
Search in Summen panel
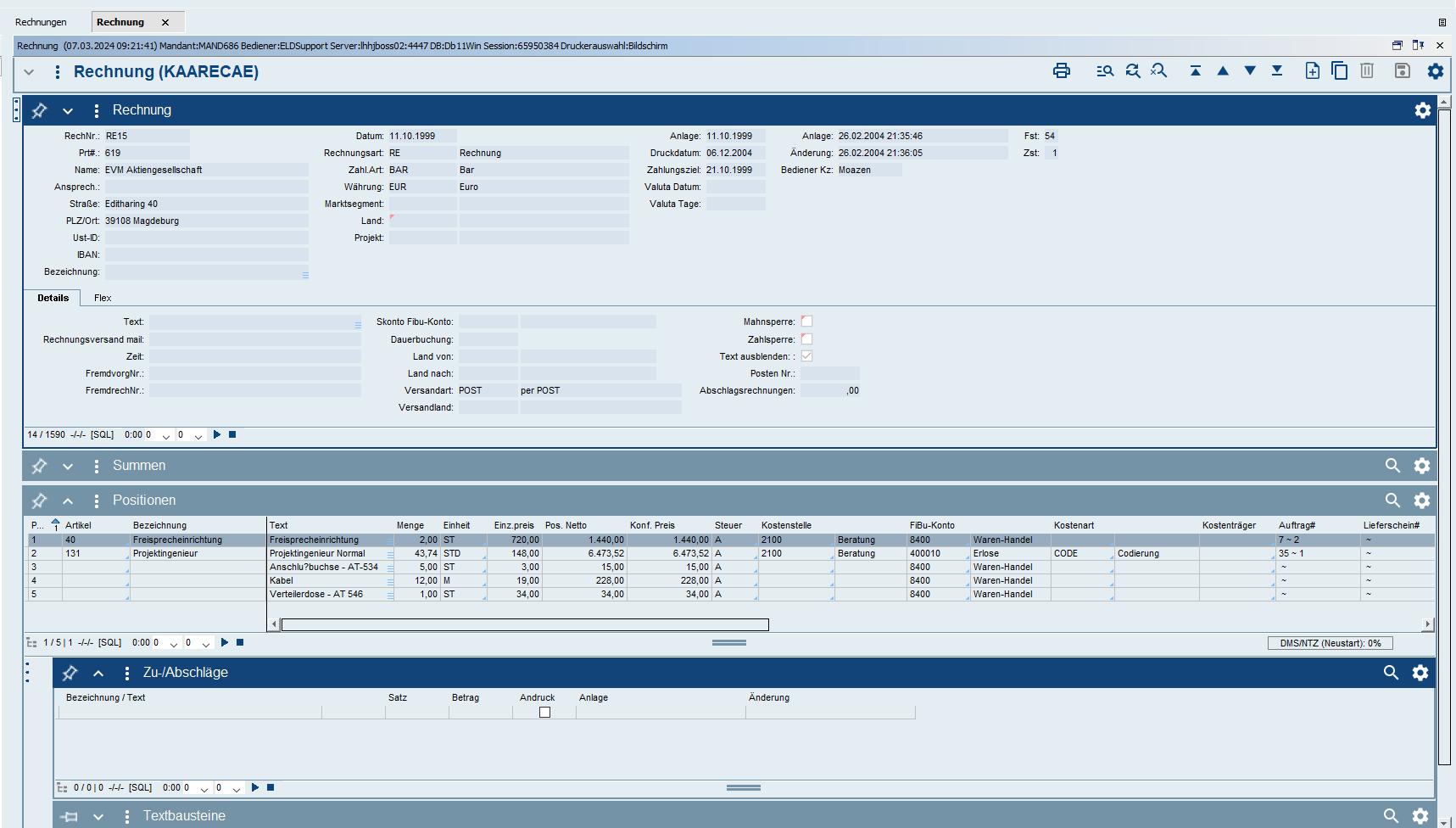pyautogui.click(x=1392, y=466)
